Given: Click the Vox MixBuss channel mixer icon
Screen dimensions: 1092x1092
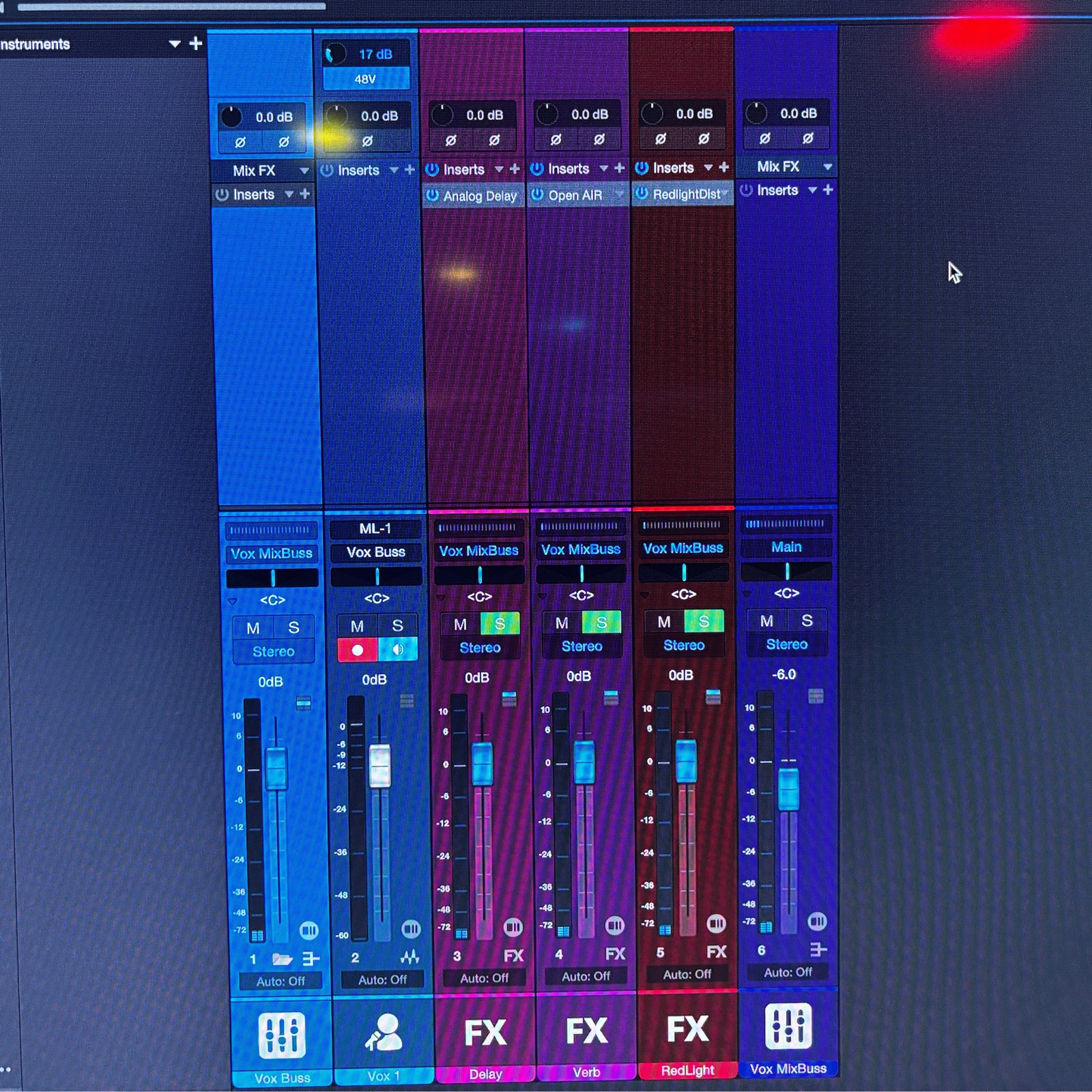Looking at the screenshot, I should [788, 1026].
